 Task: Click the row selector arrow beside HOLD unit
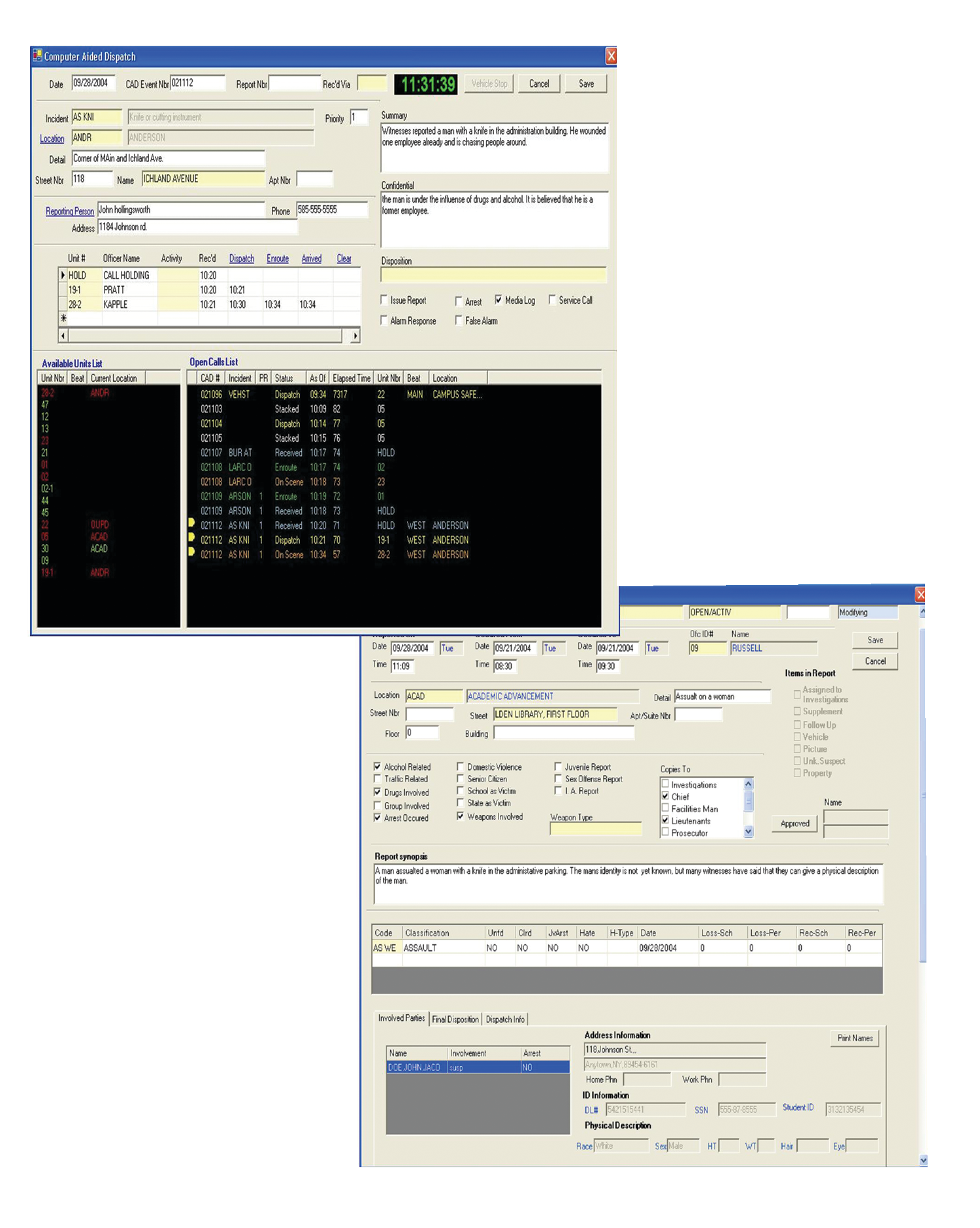click(x=63, y=276)
